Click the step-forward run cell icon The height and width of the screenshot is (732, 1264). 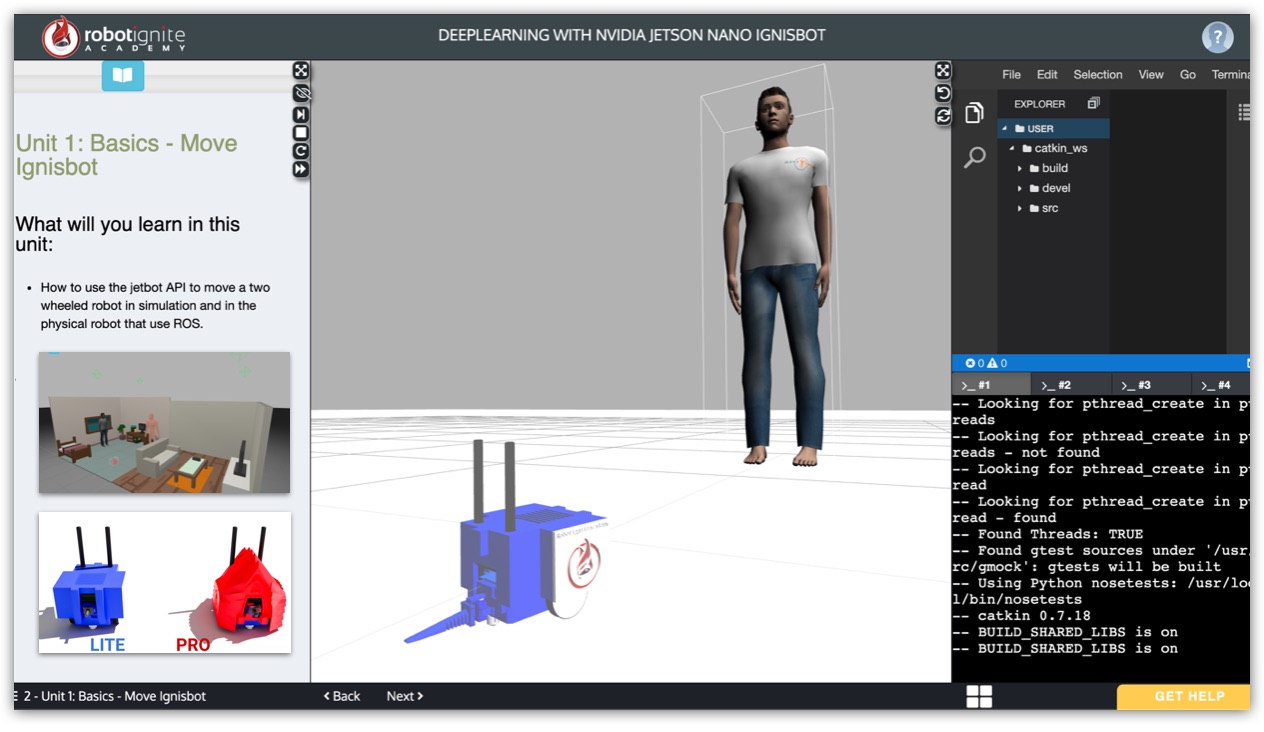pos(301,114)
